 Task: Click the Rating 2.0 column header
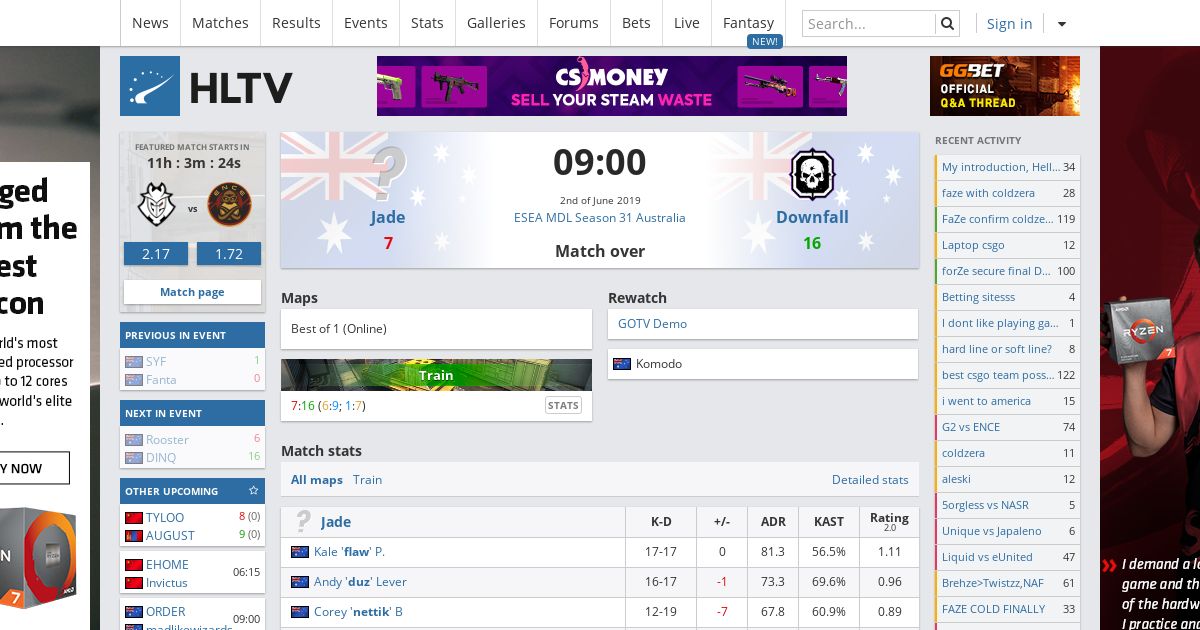tap(889, 521)
